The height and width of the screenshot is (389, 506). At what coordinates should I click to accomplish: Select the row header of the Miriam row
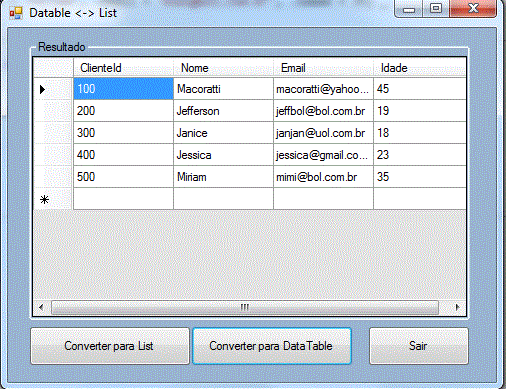[53, 177]
